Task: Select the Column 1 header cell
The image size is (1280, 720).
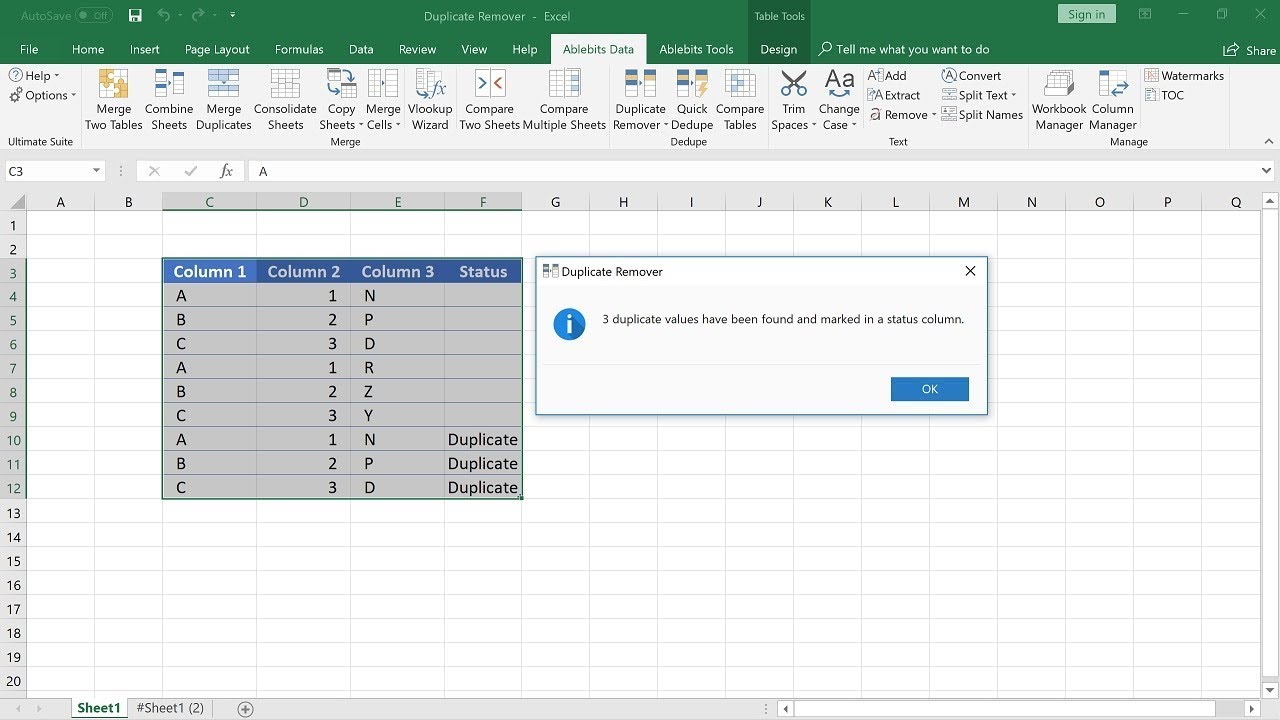Action: click(209, 272)
